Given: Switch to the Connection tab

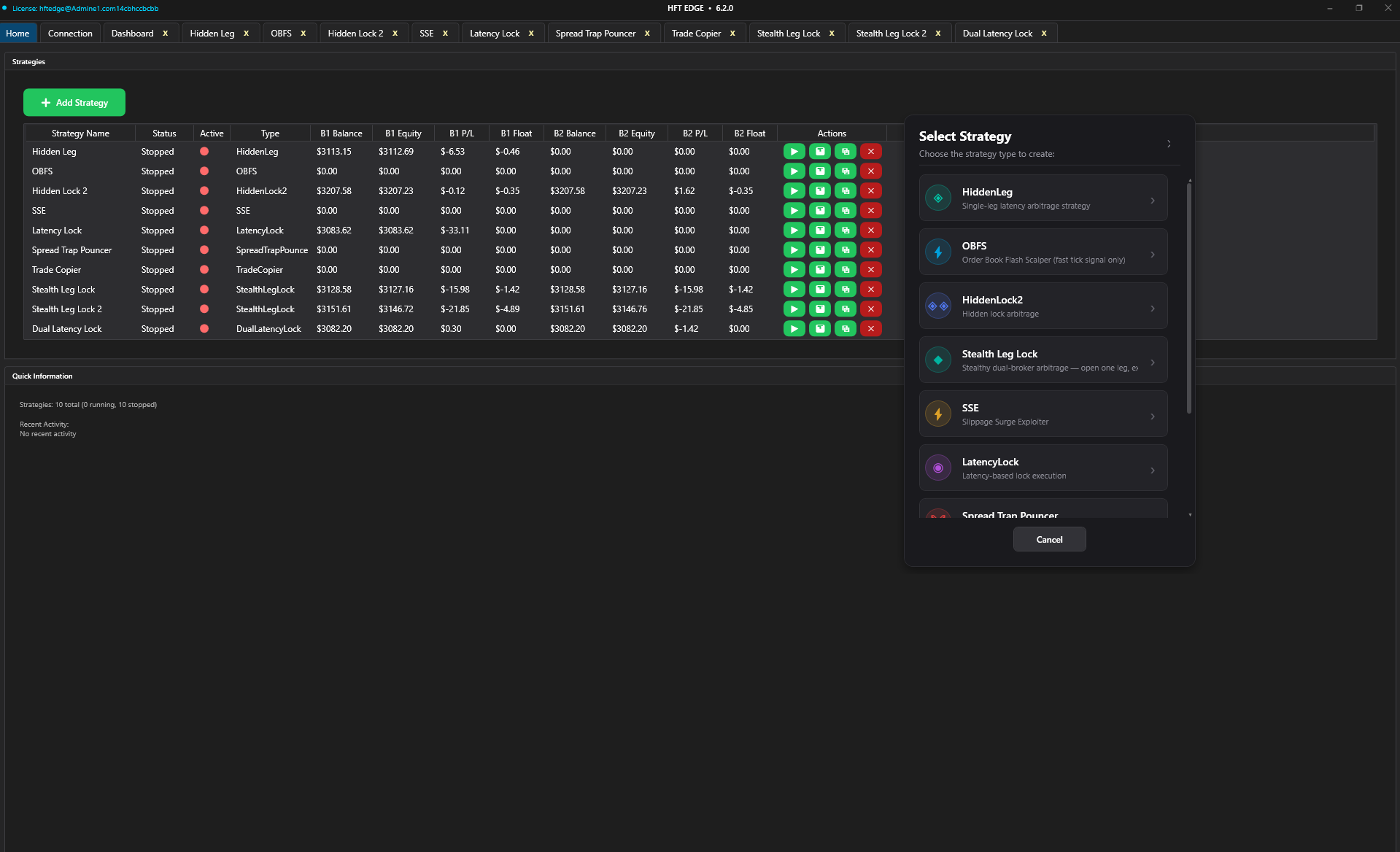Looking at the screenshot, I should pyautogui.click(x=70, y=34).
